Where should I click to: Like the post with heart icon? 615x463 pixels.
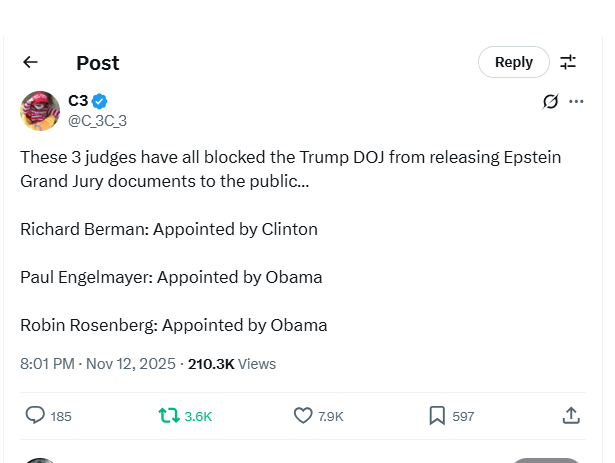[x=303, y=415]
